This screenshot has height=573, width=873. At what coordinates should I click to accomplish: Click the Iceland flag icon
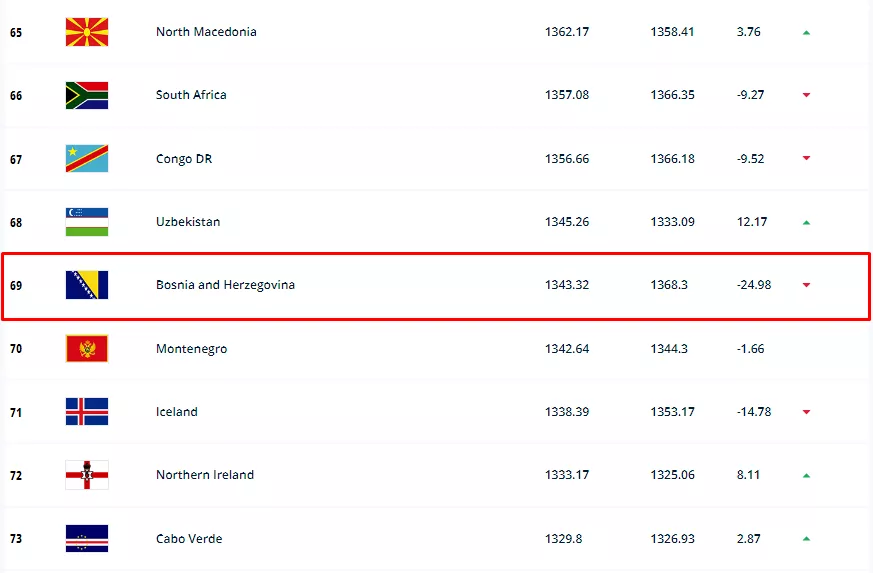[x=87, y=412]
